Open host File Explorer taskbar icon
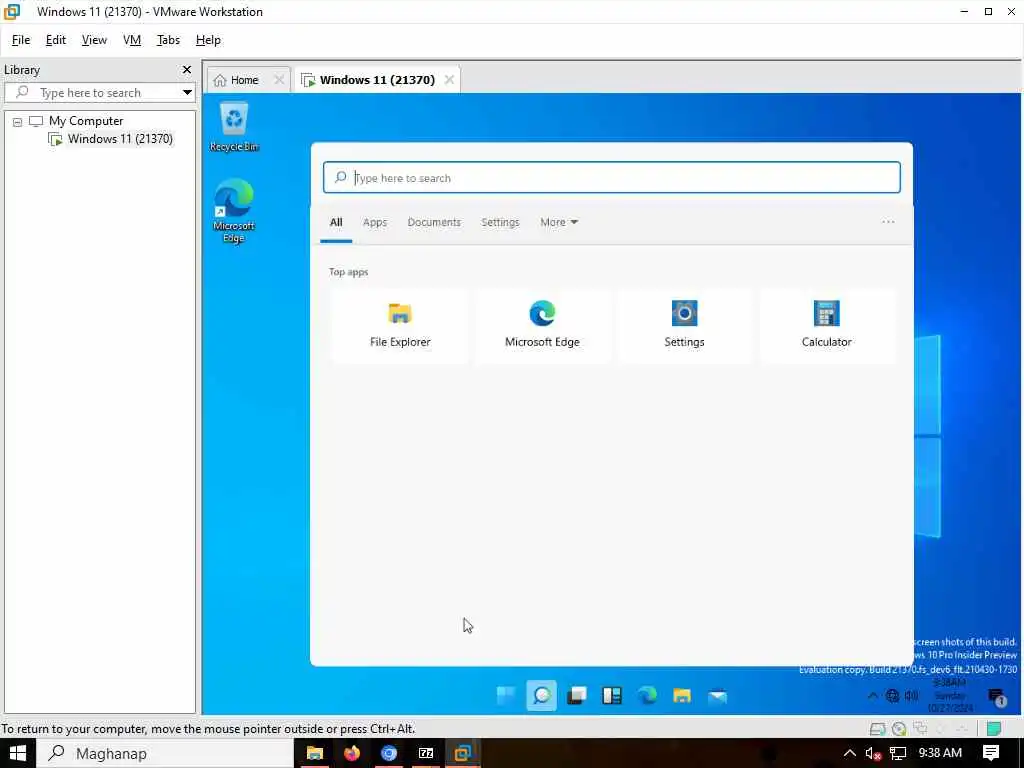Viewport: 1024px width, 768px height. (x=315, y=753)
